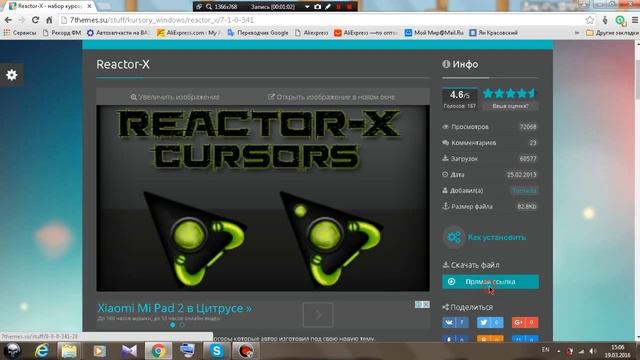Viewport: 640px width, 360px height.
Task: Click the recorder magnifier resolution icon
Action: (x=209, y=7)
